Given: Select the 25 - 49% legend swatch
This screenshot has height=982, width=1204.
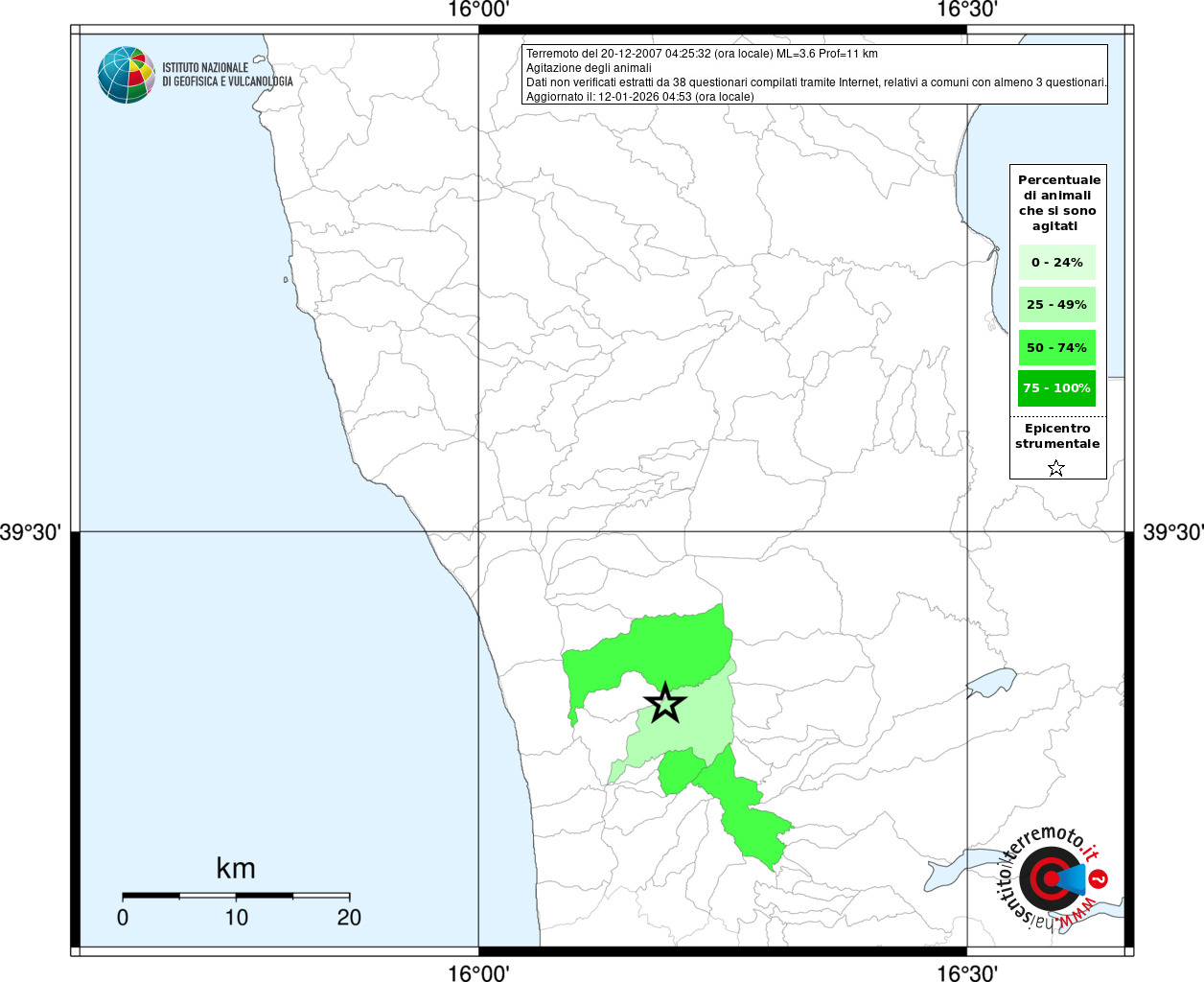Looking at the screenshot, I should [1056, 304].
